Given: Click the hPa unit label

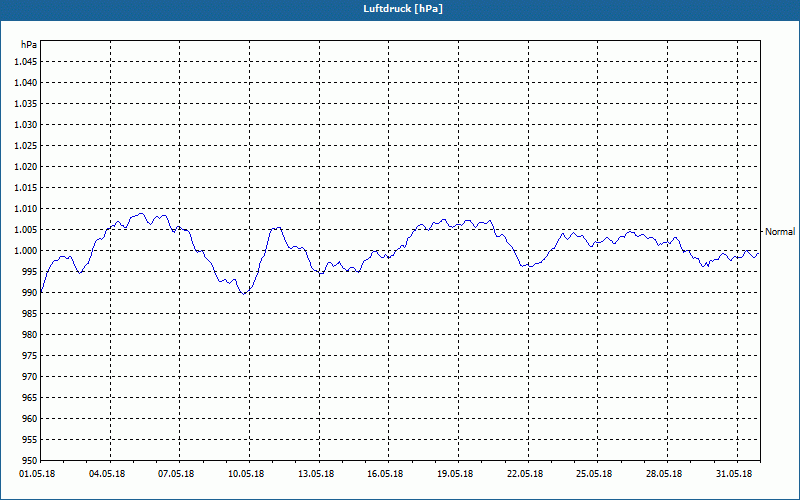Looking at the screenshot, I should [29, 44].
